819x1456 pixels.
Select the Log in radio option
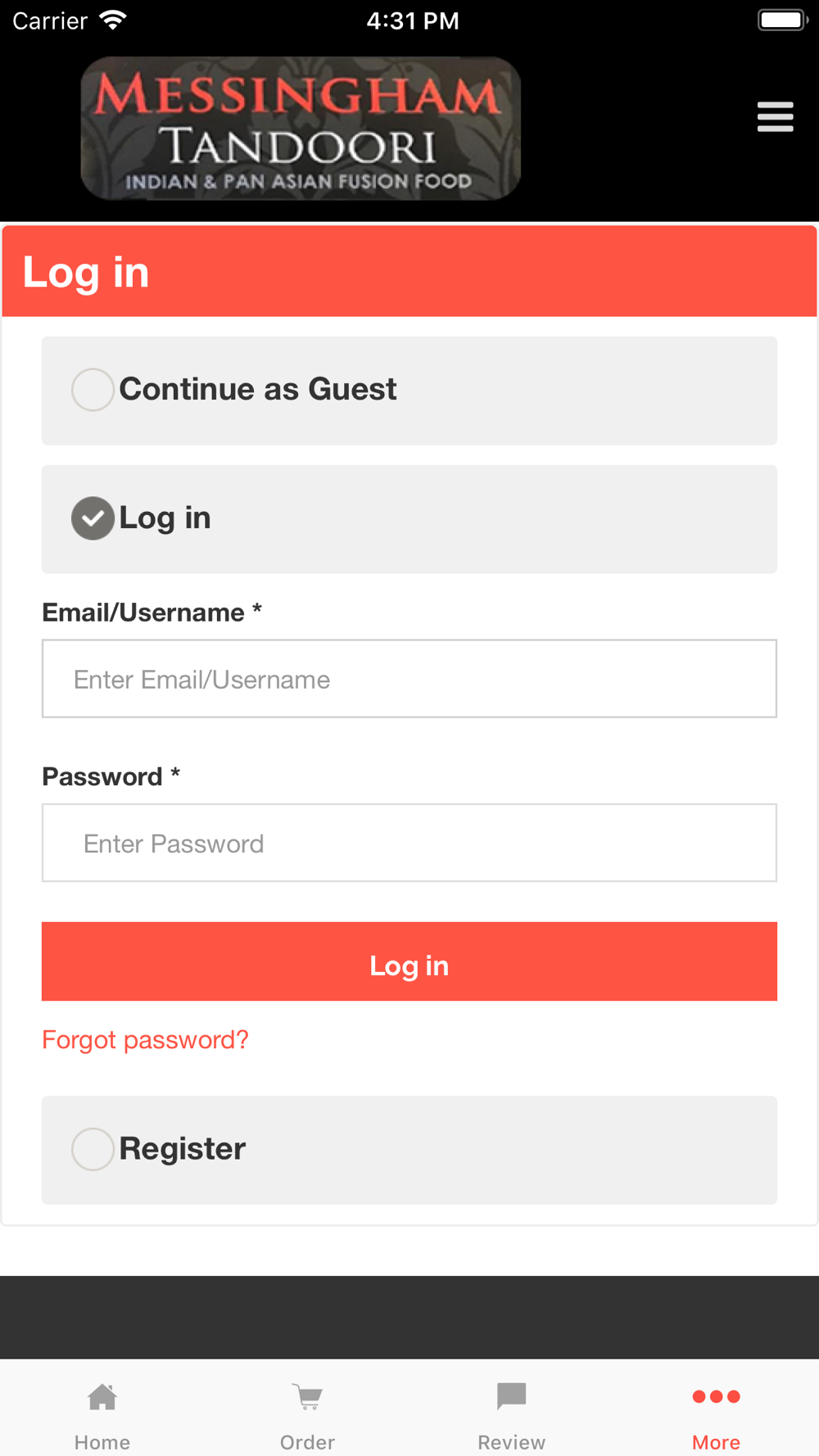(x=93, y=518)
